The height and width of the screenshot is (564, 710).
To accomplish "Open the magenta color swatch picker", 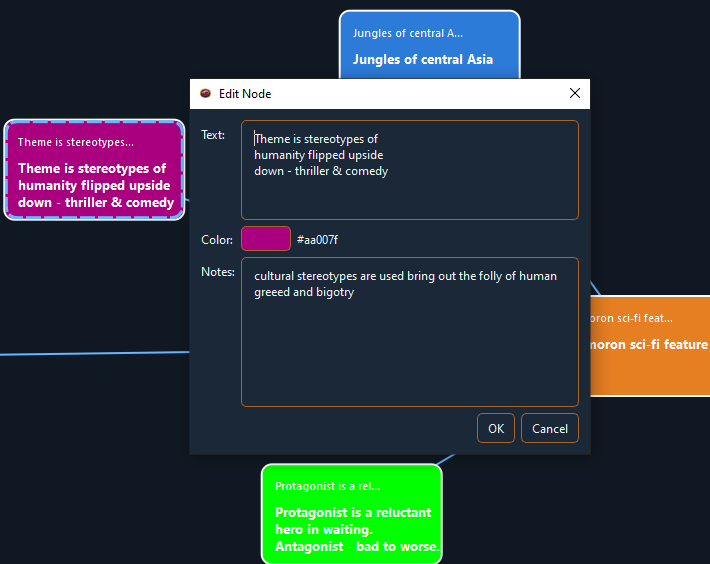I will tap(266, 239).
